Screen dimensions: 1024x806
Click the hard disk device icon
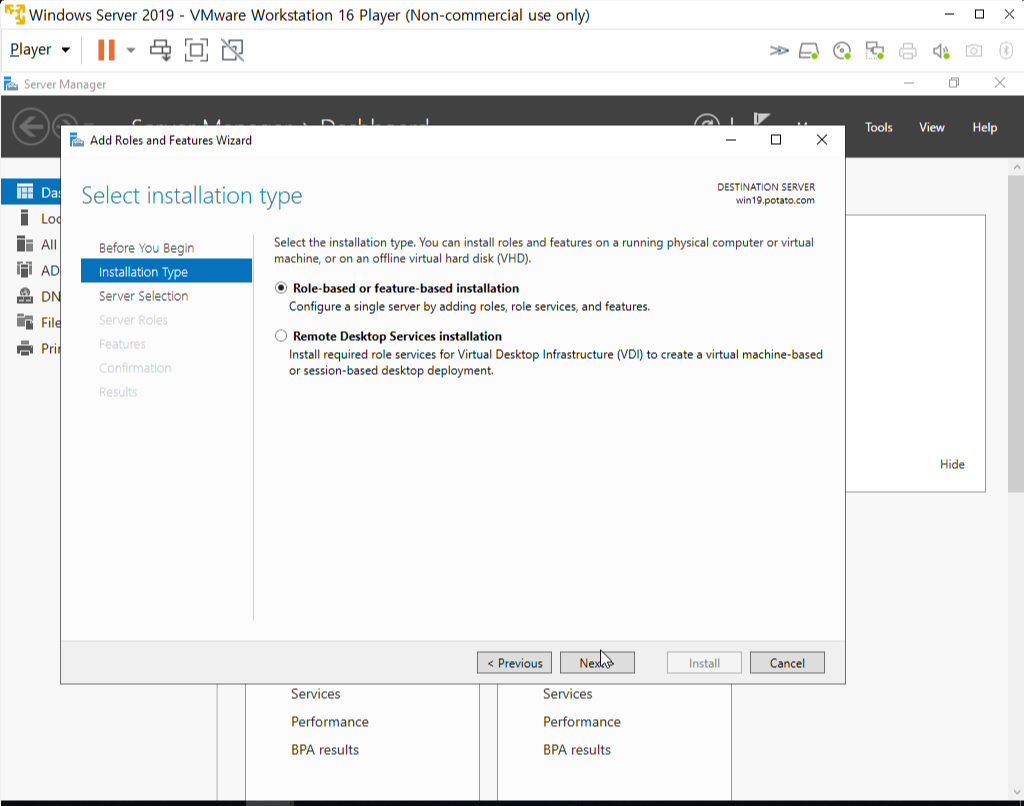[x=809, y=50]
